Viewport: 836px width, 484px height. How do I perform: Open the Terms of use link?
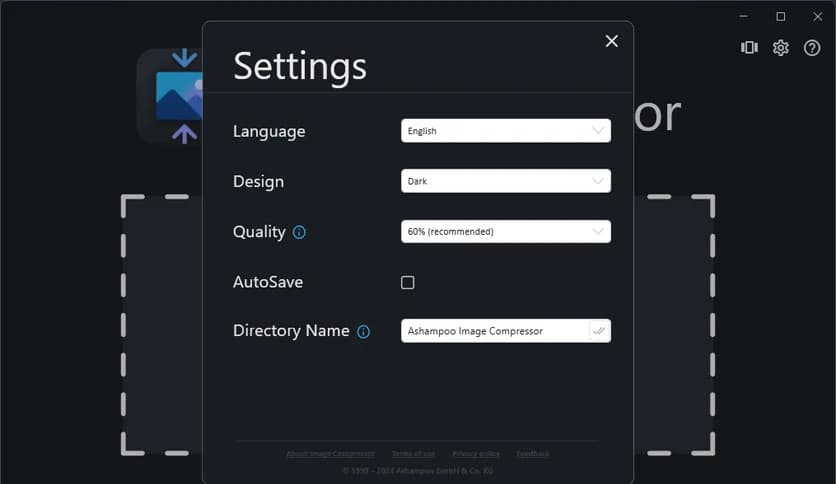pos(413,454)
